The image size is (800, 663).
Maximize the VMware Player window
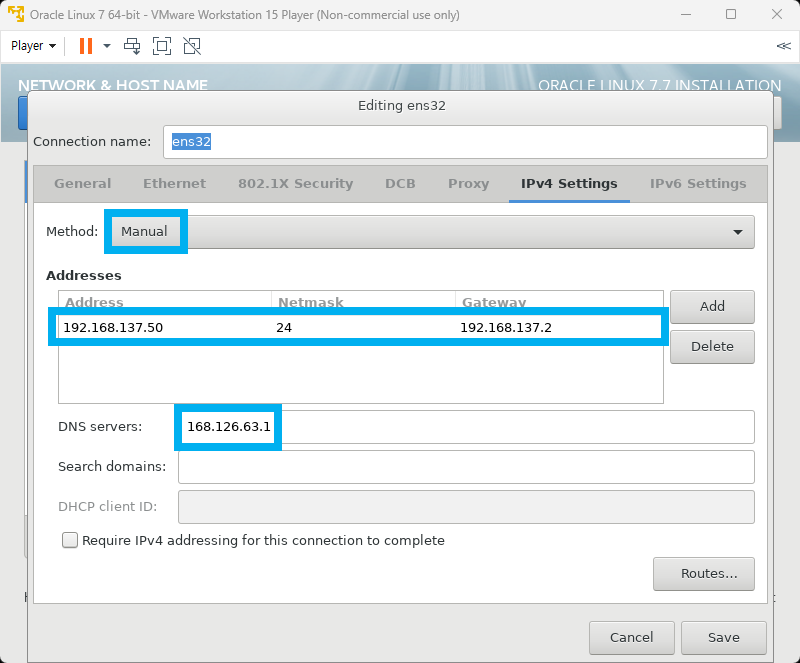coord(731,14)
